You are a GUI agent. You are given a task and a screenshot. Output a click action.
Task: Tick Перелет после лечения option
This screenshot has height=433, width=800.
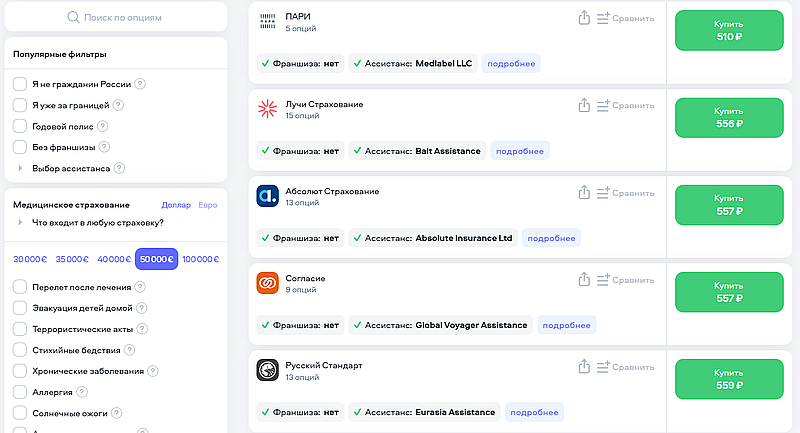(x=19, y=287)
